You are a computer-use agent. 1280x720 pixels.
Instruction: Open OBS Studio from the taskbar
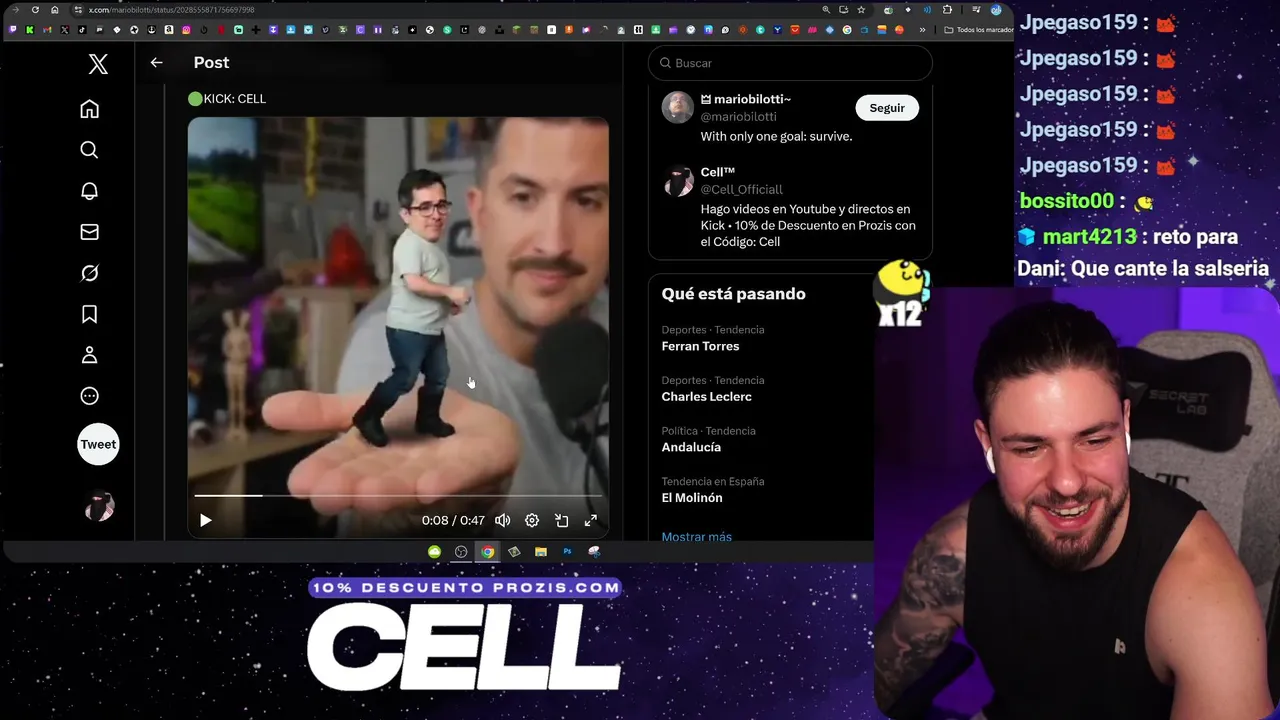[461, 552]
